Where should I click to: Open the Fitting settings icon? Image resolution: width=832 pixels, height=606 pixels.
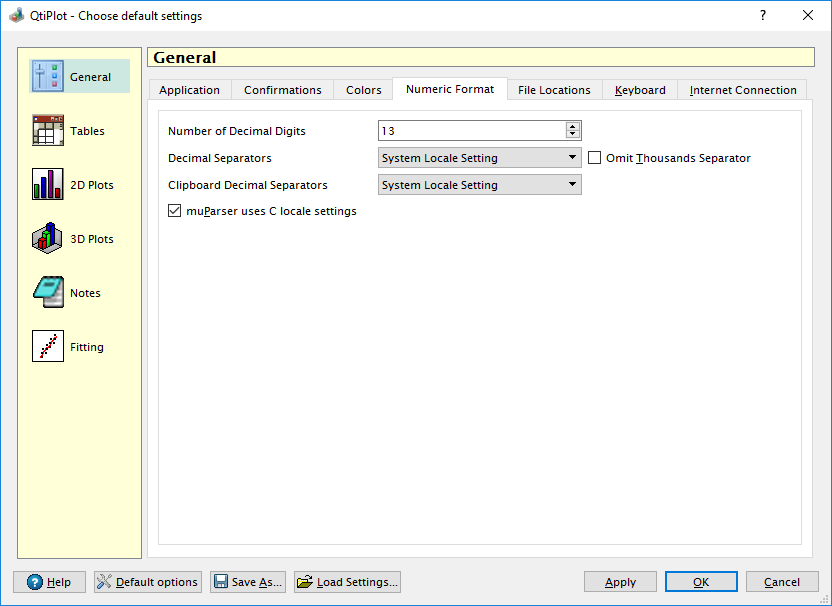point(48,347)
